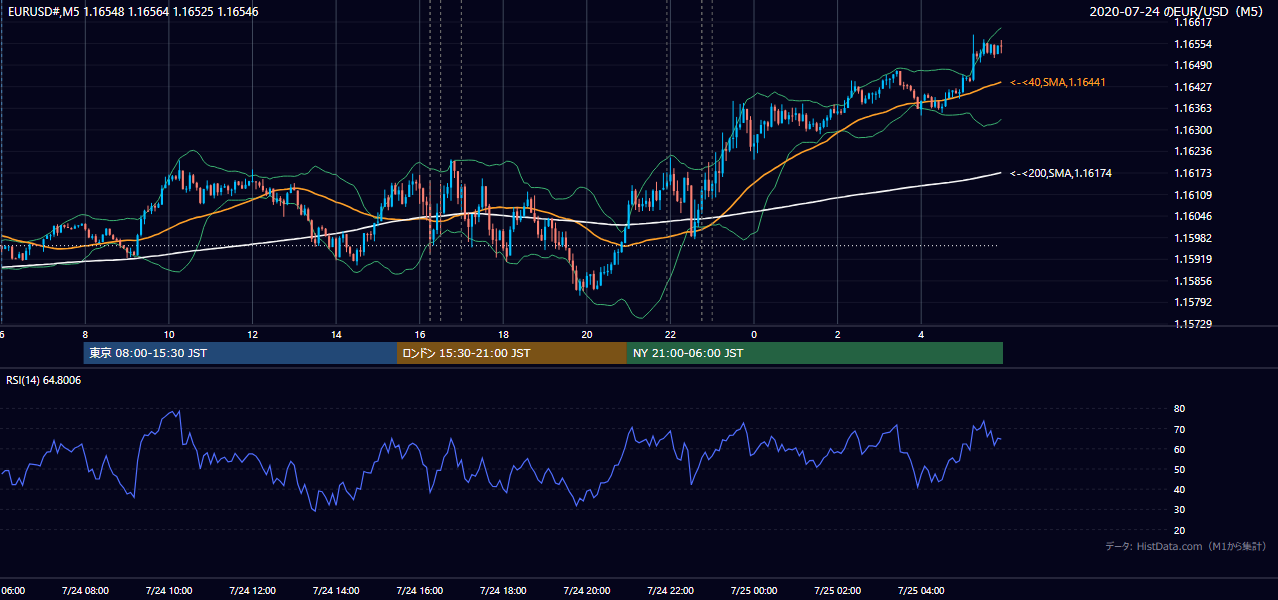This screenshot has width=1278, height=600.
Task: Click the 1.15856 price axis label
Action: [x=1193, y=281]
